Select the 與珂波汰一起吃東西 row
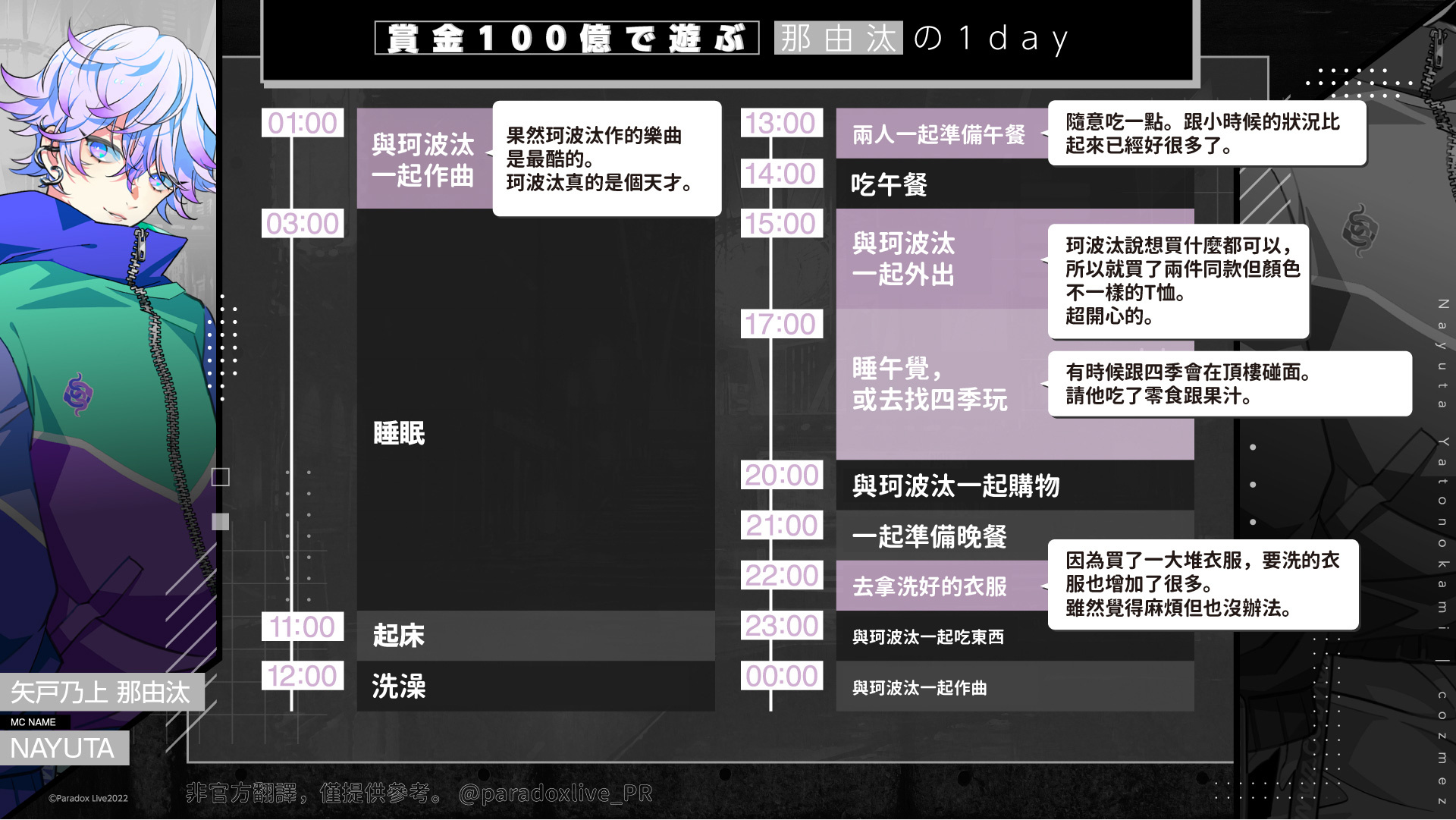 click(x=1015, y=636)
